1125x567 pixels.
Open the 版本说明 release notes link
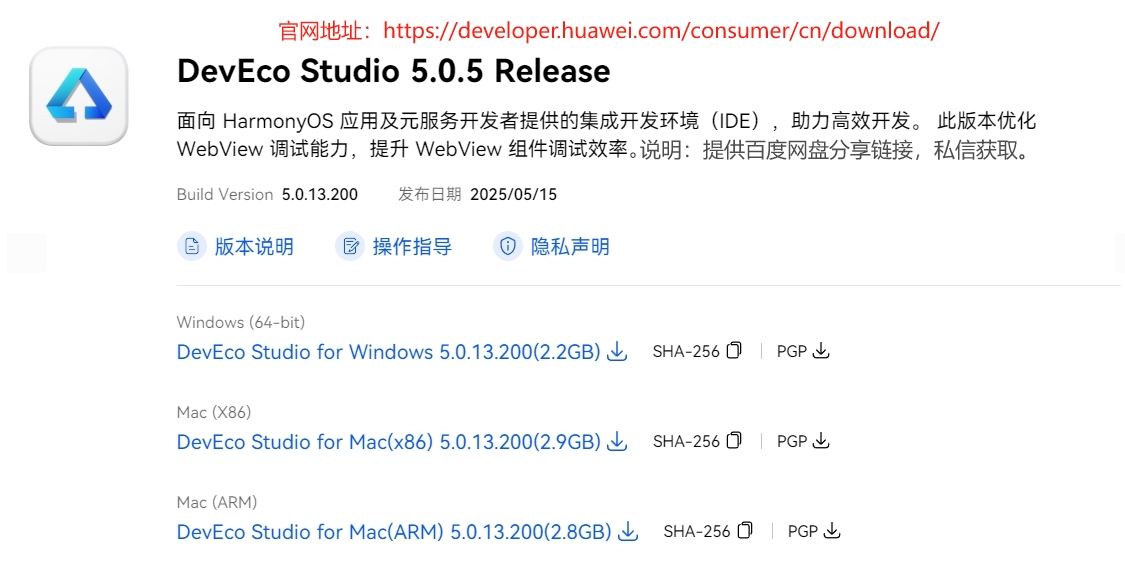point(254,247)
